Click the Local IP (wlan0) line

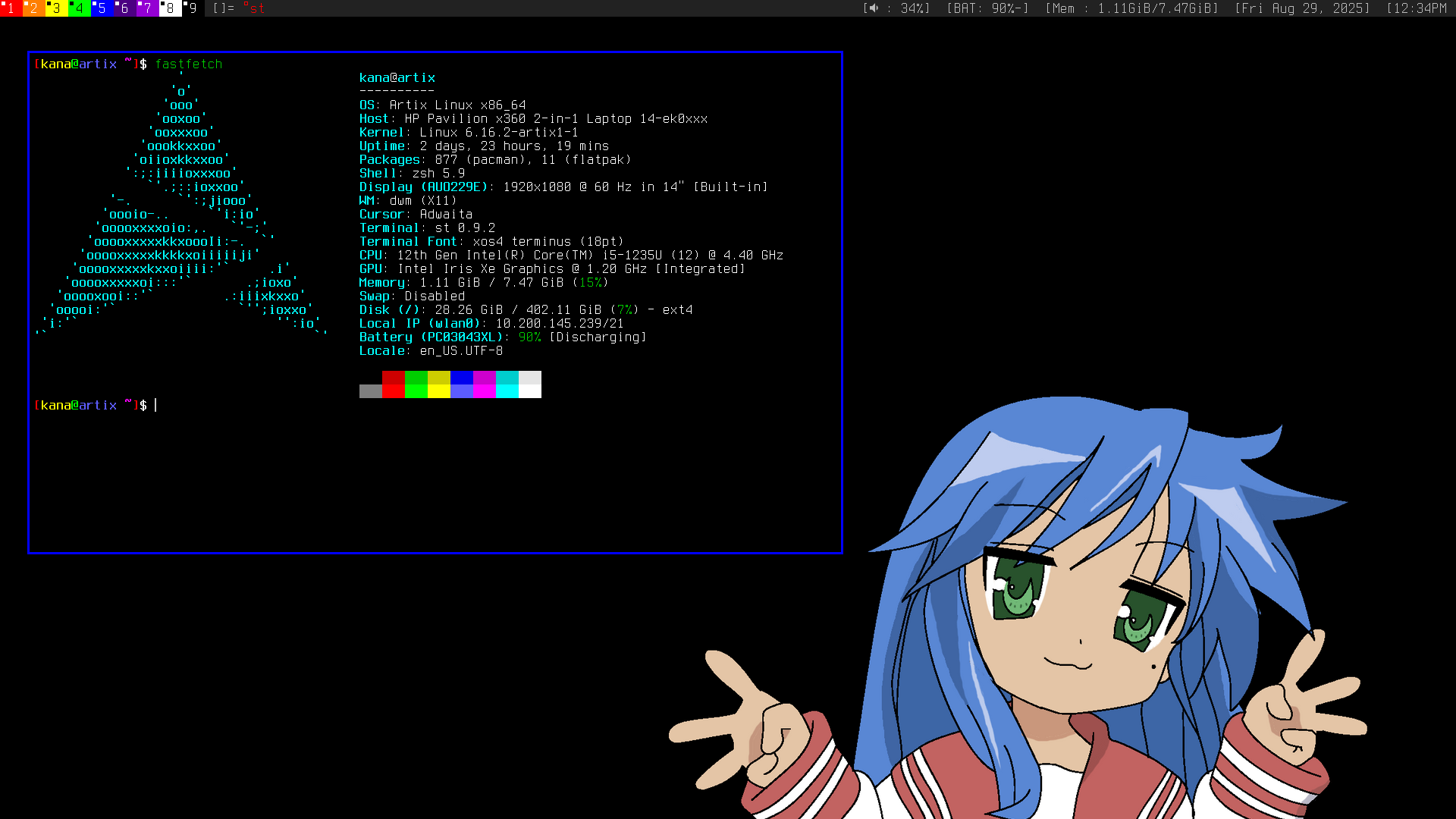pos(492,324)
